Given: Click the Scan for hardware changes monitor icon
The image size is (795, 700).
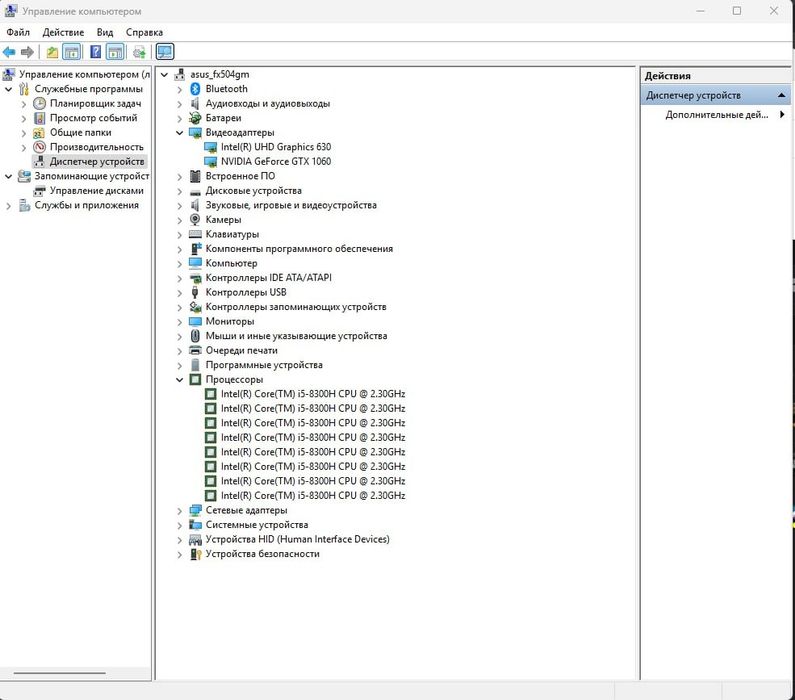Looking at the screenshot, I should (165, 52).
